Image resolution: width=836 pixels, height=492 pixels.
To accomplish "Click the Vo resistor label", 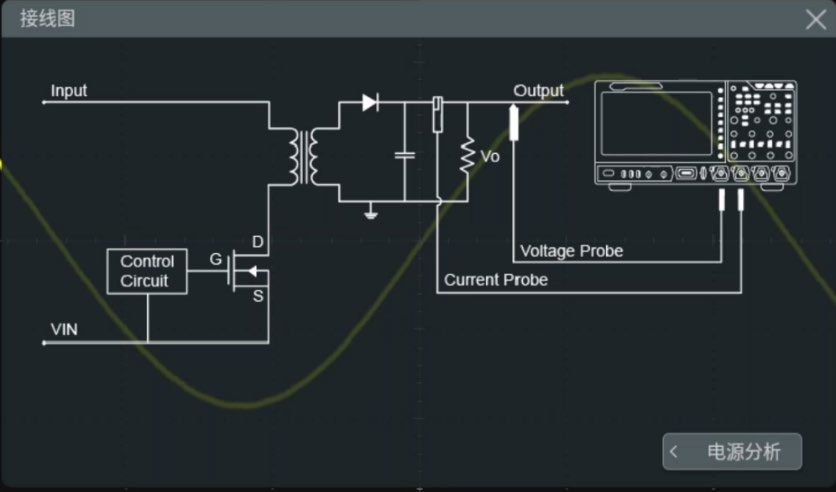I will point(490,157).
